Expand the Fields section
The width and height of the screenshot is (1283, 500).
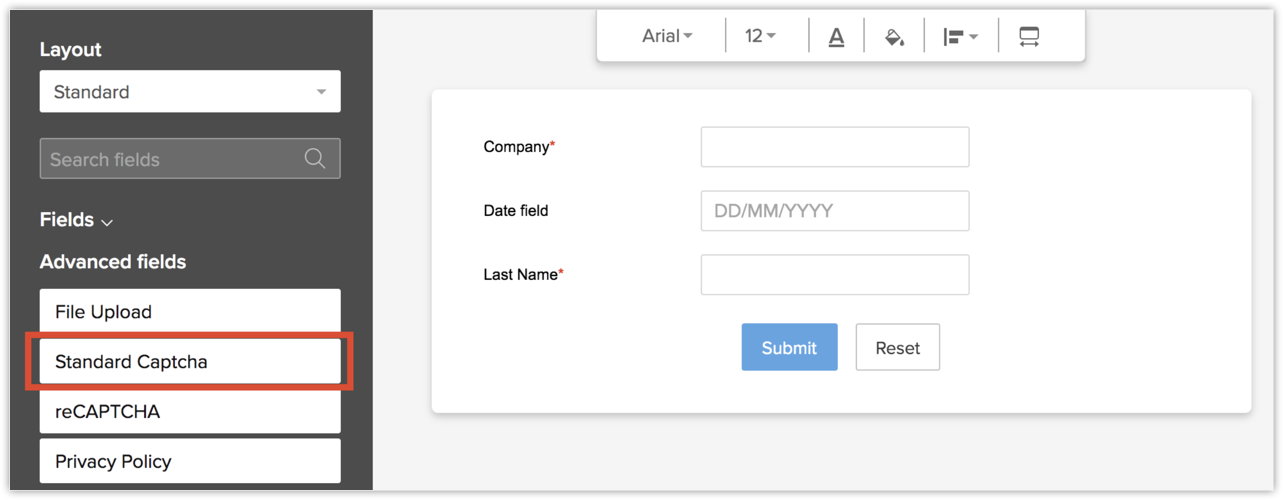pos(77,220)
